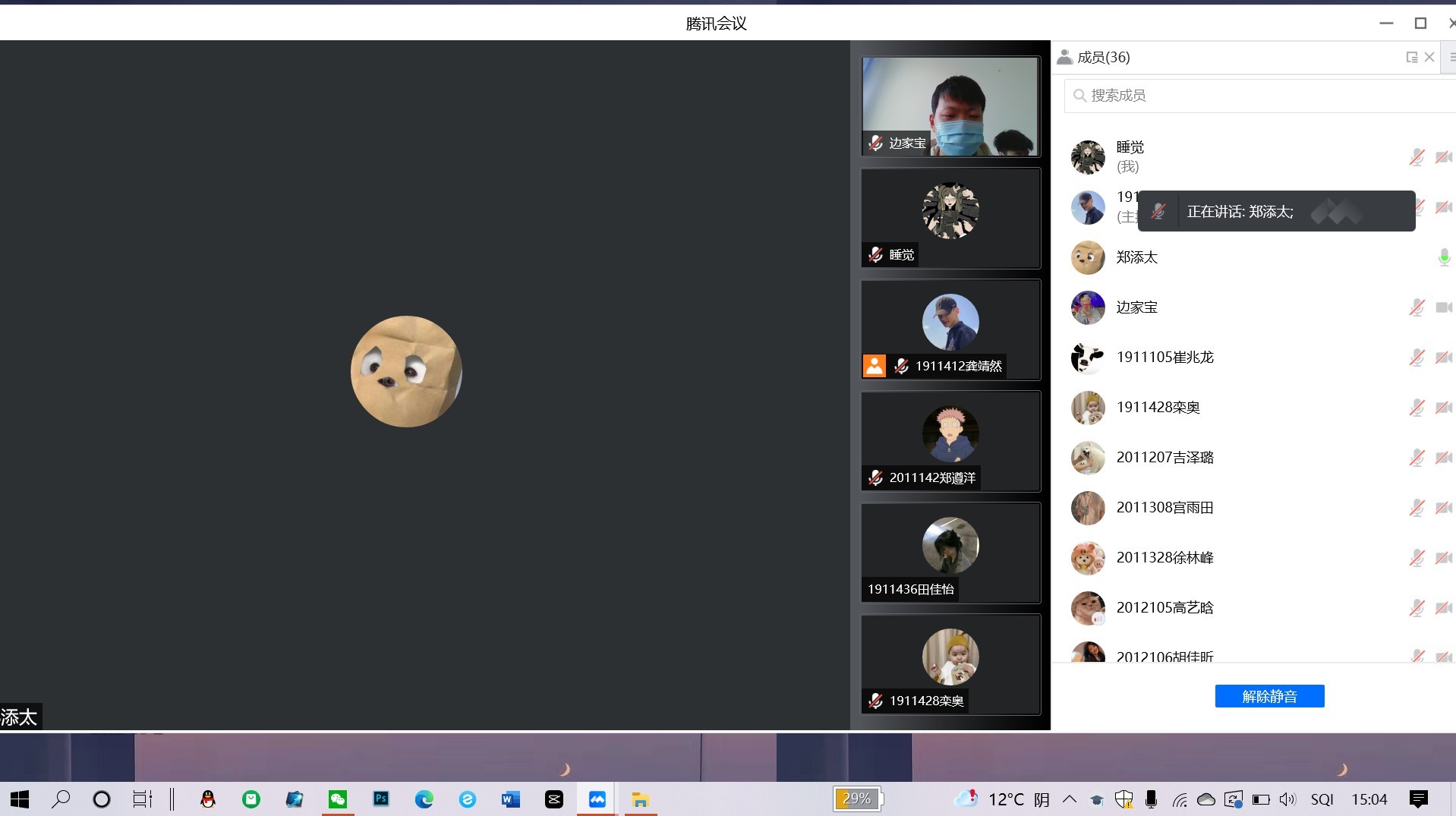Toggle the camera icon for 边家宝

[1443, 307]
